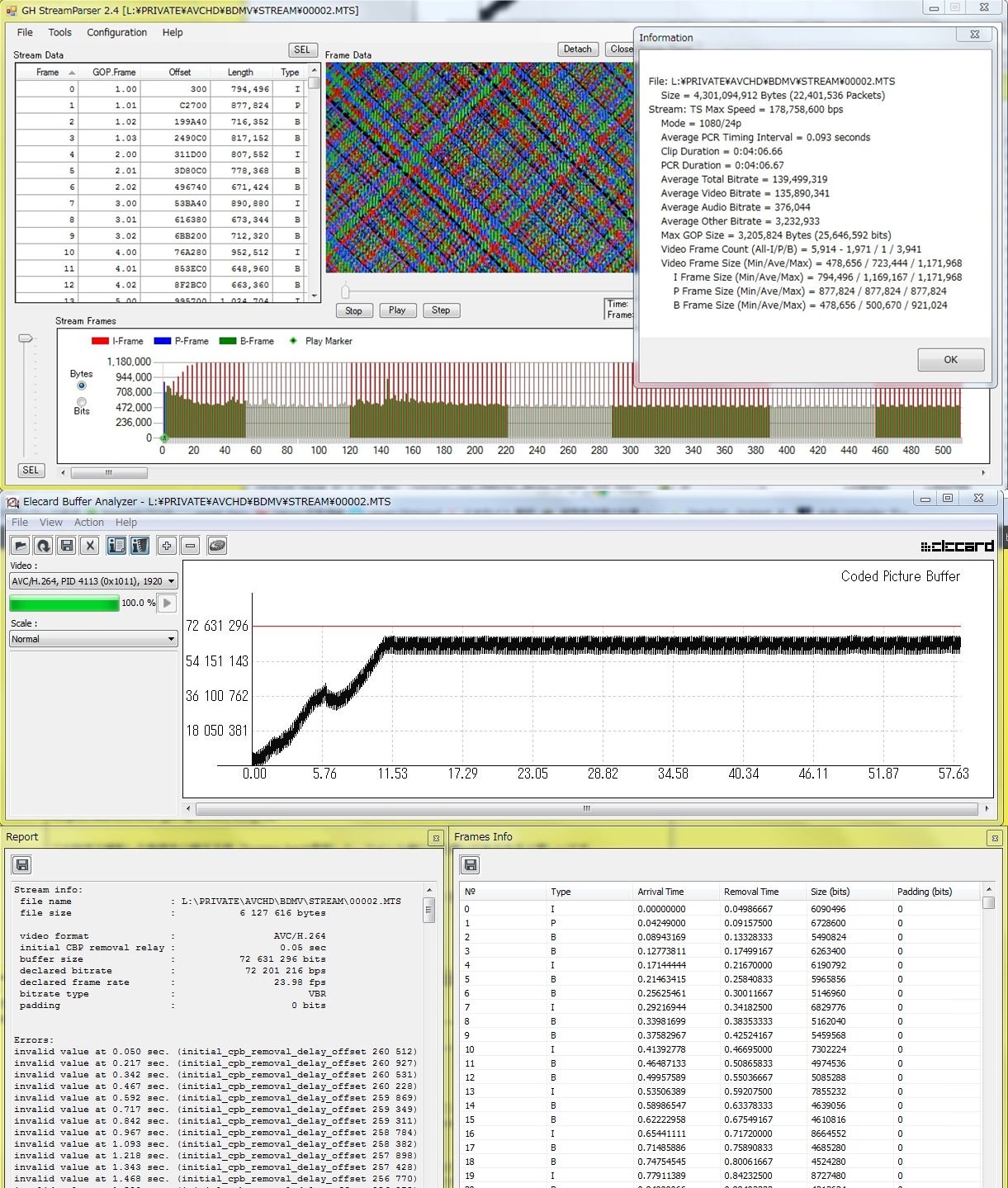
Task: Click the settings gear icon in Elecard toolbar
Action: (x=217, y=546)
